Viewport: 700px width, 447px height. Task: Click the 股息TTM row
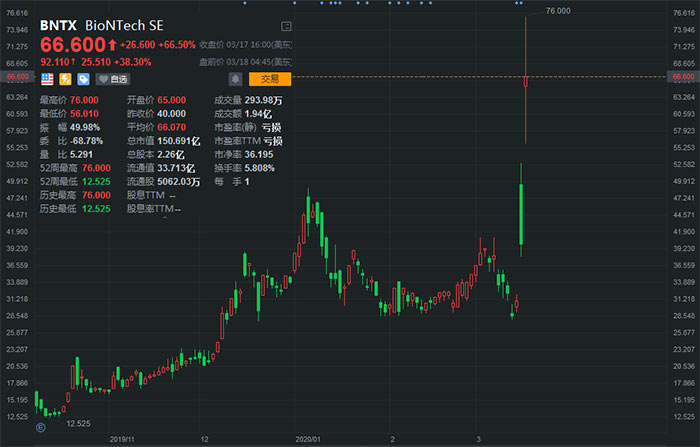[x=151, y=195]
